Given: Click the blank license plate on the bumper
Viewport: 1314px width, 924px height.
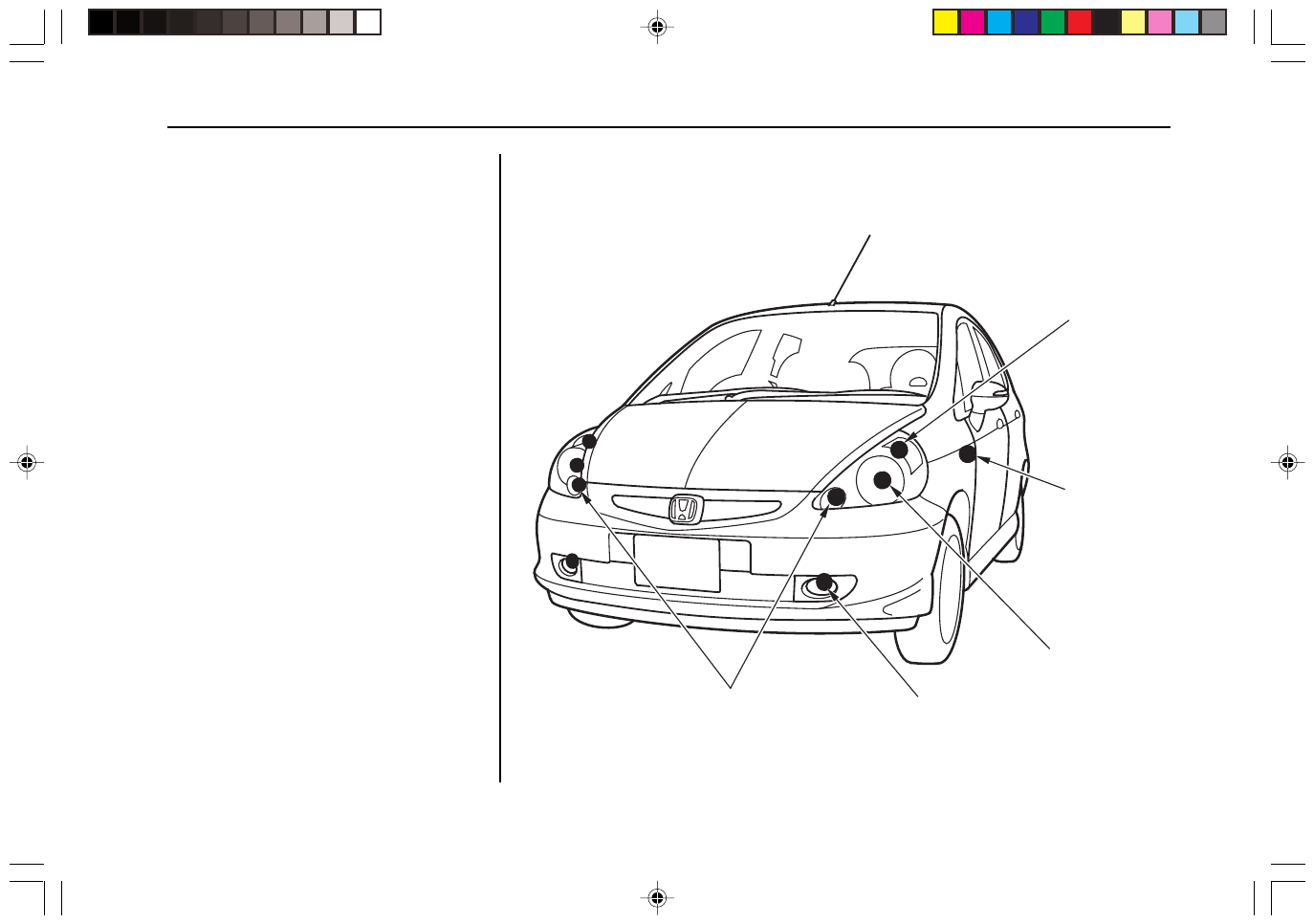Looking at the screenshot, I should coord(676,563).
